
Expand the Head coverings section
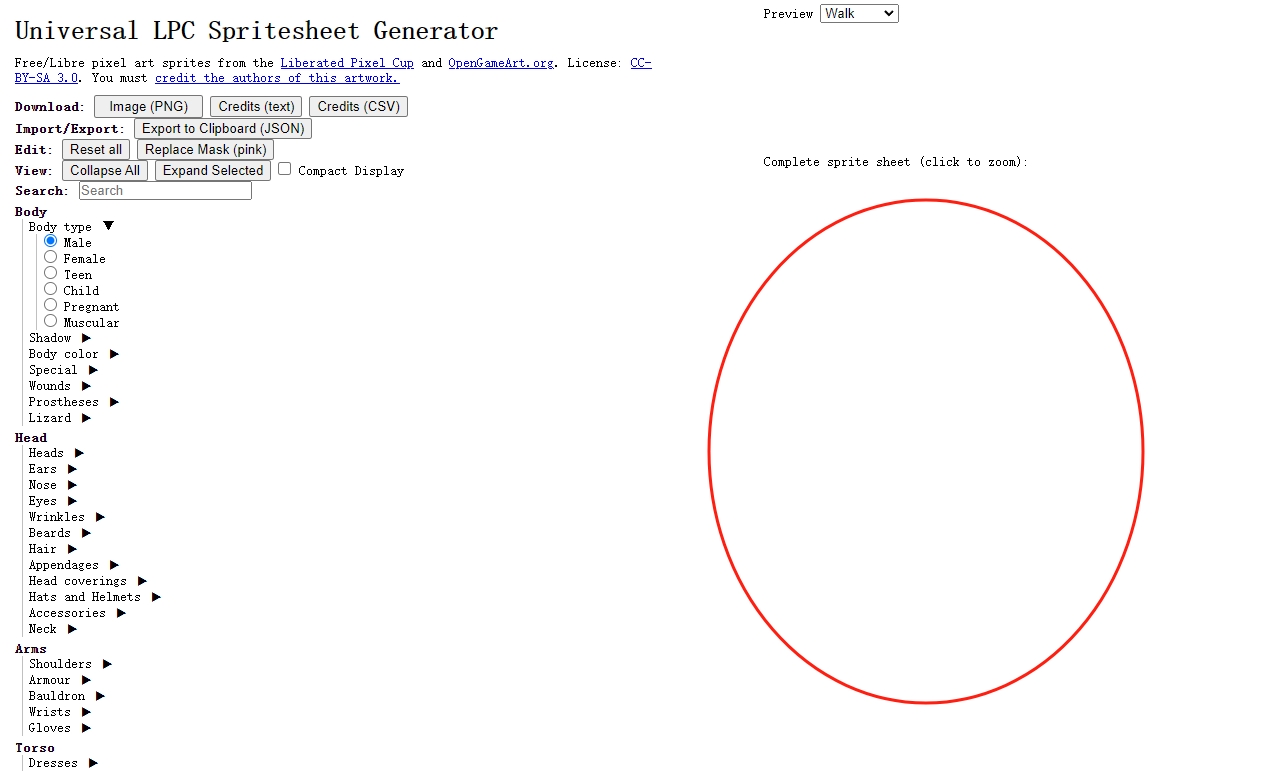pos(87,581)
